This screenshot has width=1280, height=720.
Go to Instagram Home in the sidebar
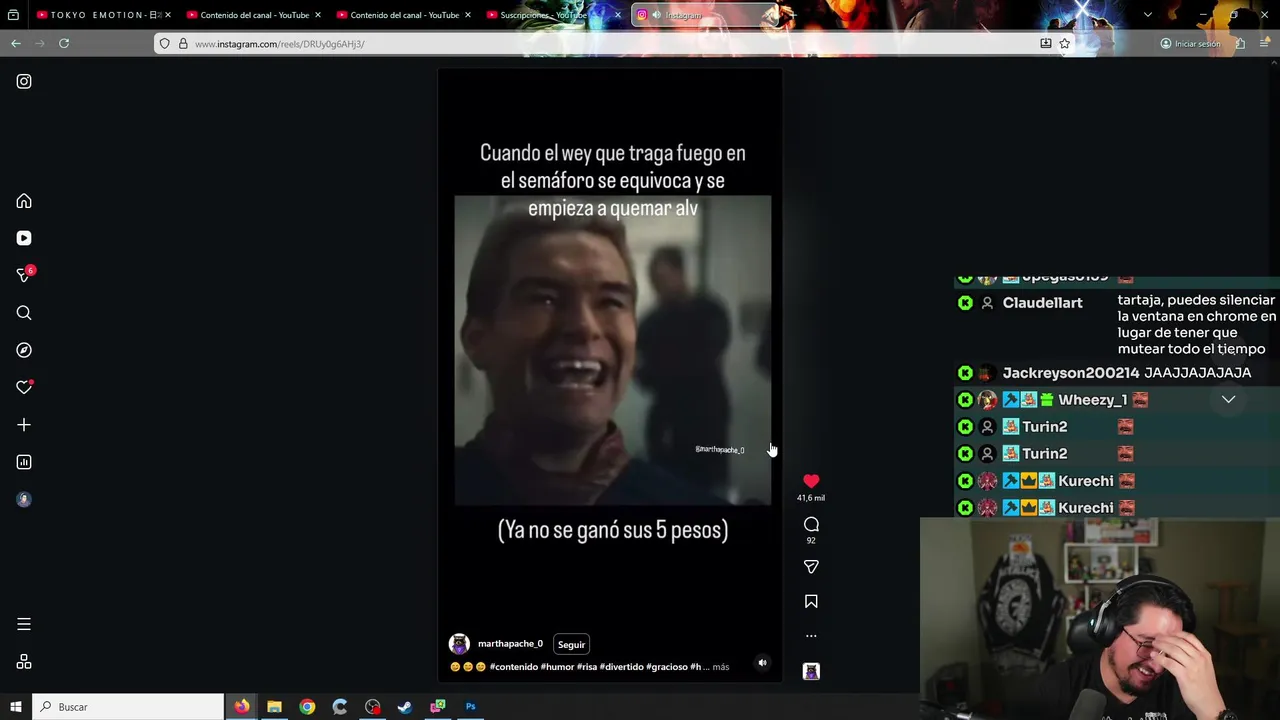(x=24, y=201)
